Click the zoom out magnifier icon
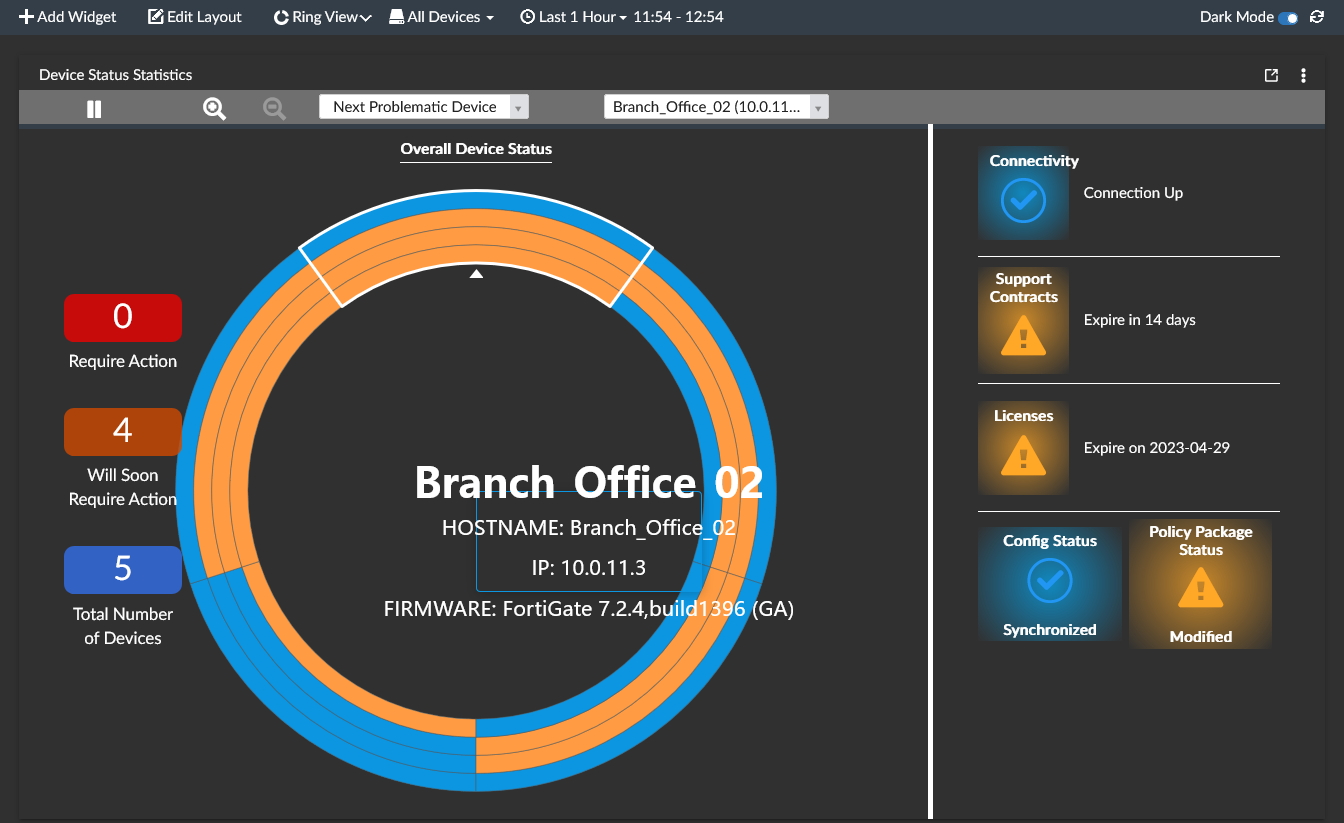Viewport: 1344px width, 823px height. [274, 108]
